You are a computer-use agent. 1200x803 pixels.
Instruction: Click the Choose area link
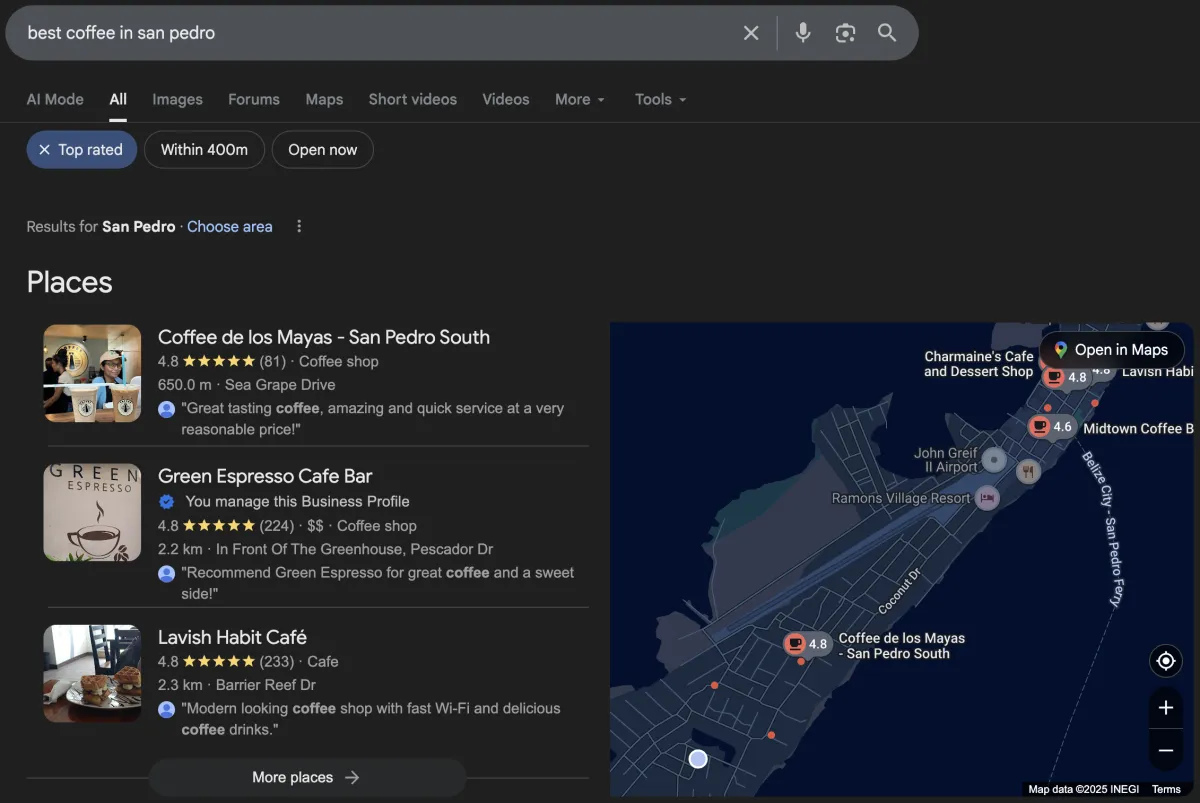tap(230, 226)
